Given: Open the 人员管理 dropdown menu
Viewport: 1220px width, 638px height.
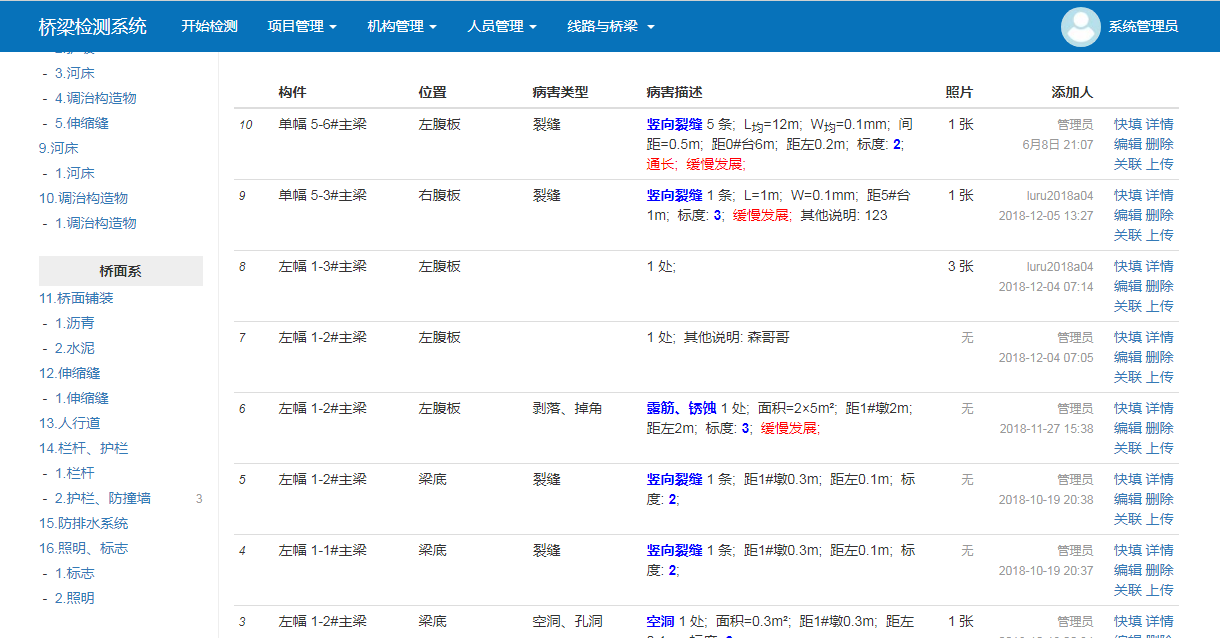Looking at the screenshot, I should click(501, 27).
